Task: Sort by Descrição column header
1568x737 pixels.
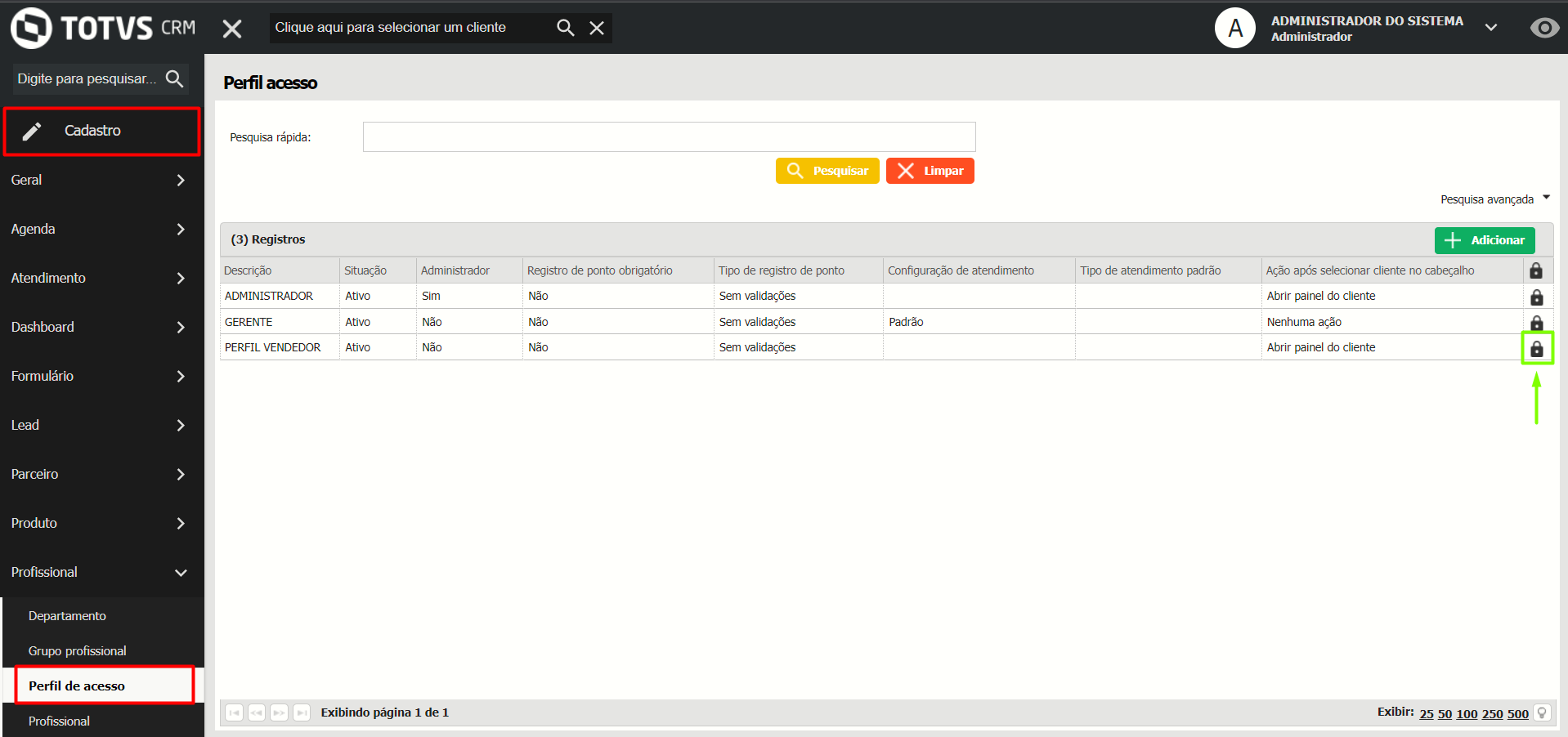Action: pos(280,270)
